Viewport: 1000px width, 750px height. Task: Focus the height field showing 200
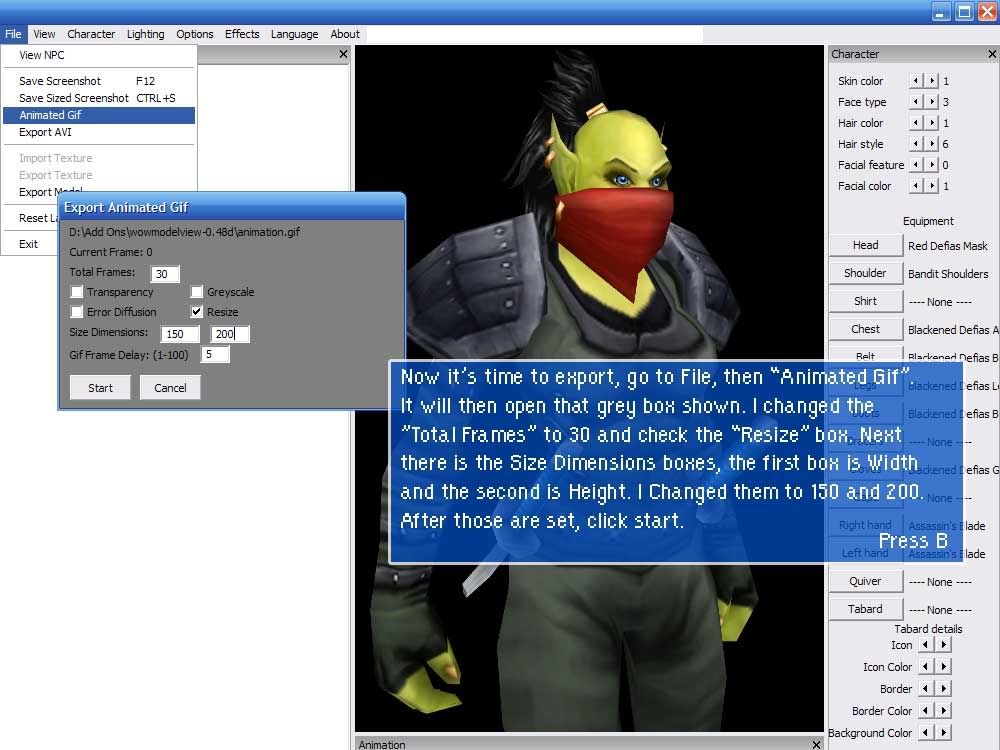tap(230, 334)
